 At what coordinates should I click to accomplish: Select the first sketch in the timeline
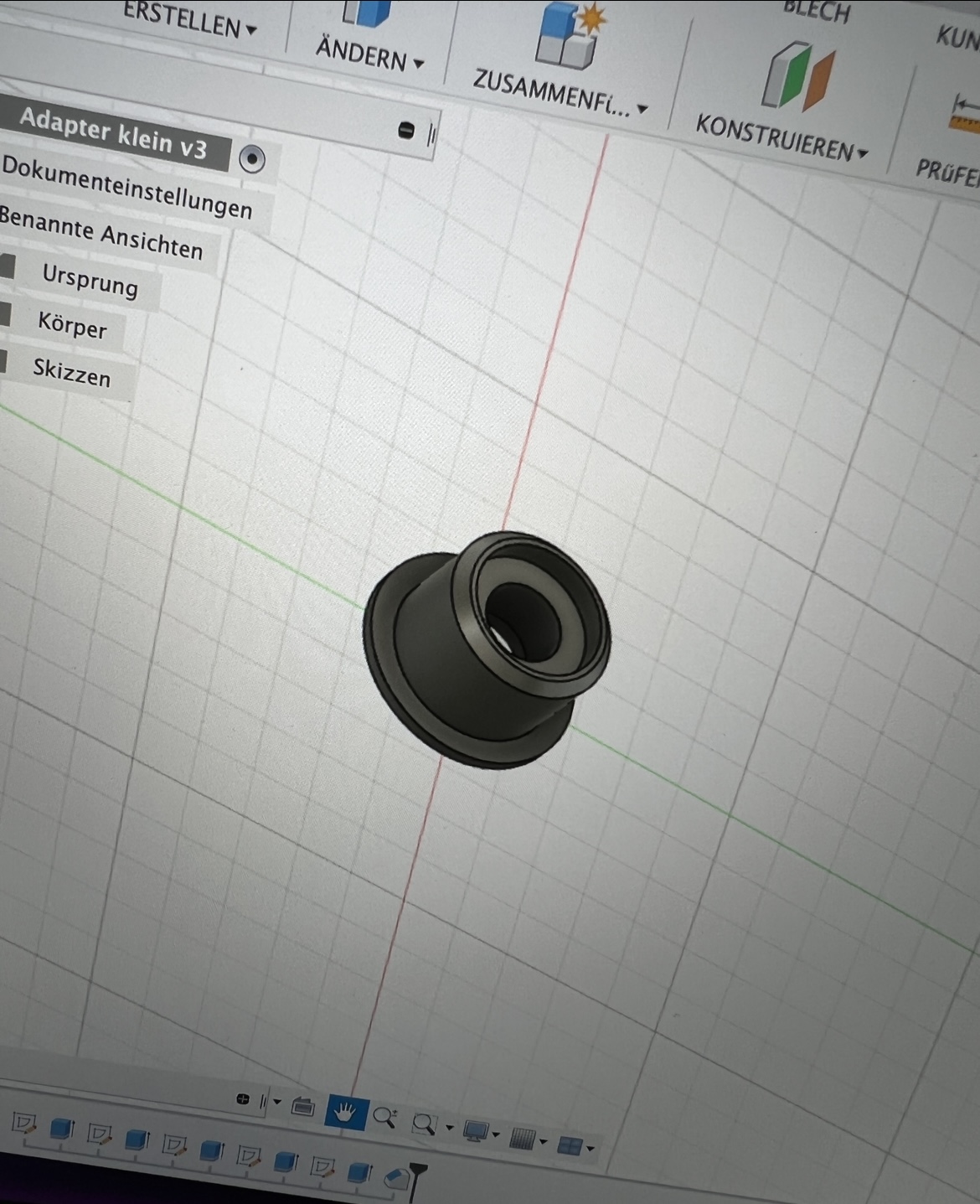pos(23,1124)
